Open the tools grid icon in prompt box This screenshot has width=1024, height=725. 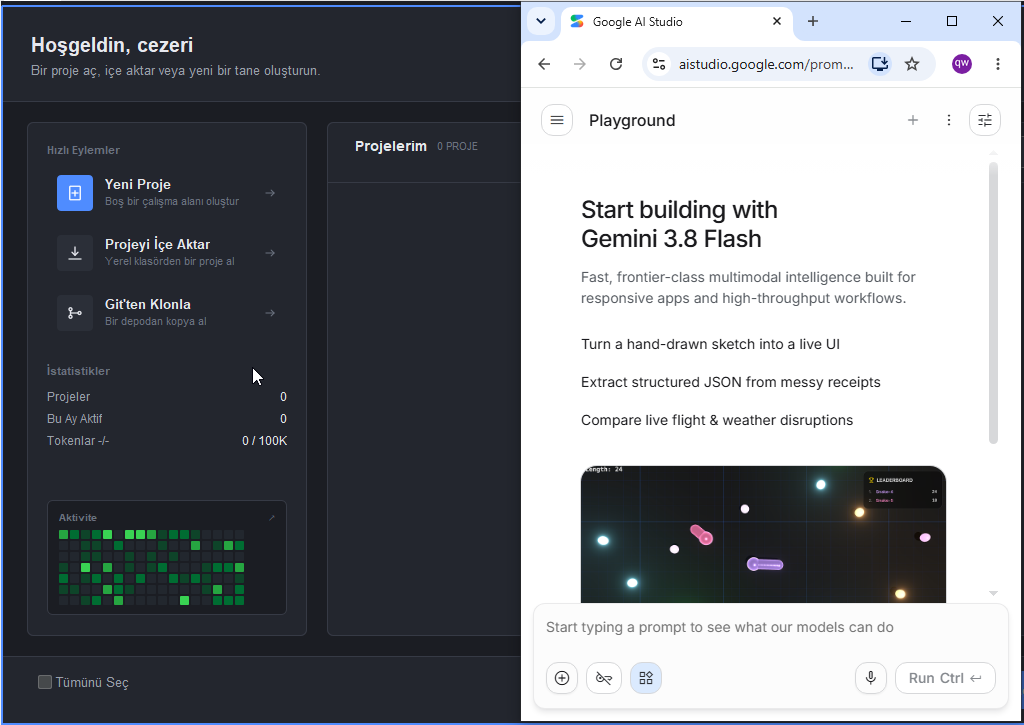646,678
